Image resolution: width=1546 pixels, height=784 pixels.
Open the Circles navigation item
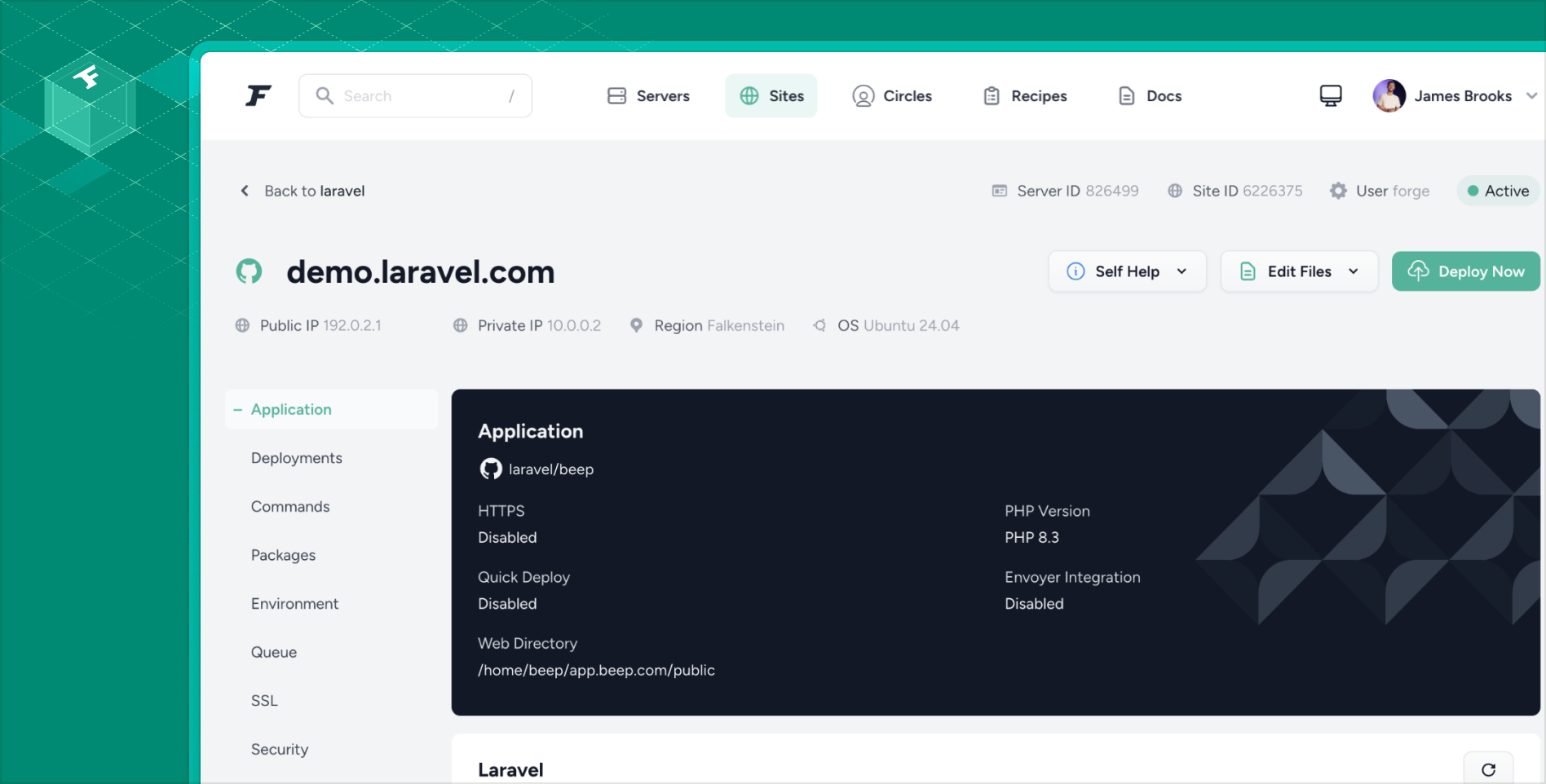[x=892, y=96]
